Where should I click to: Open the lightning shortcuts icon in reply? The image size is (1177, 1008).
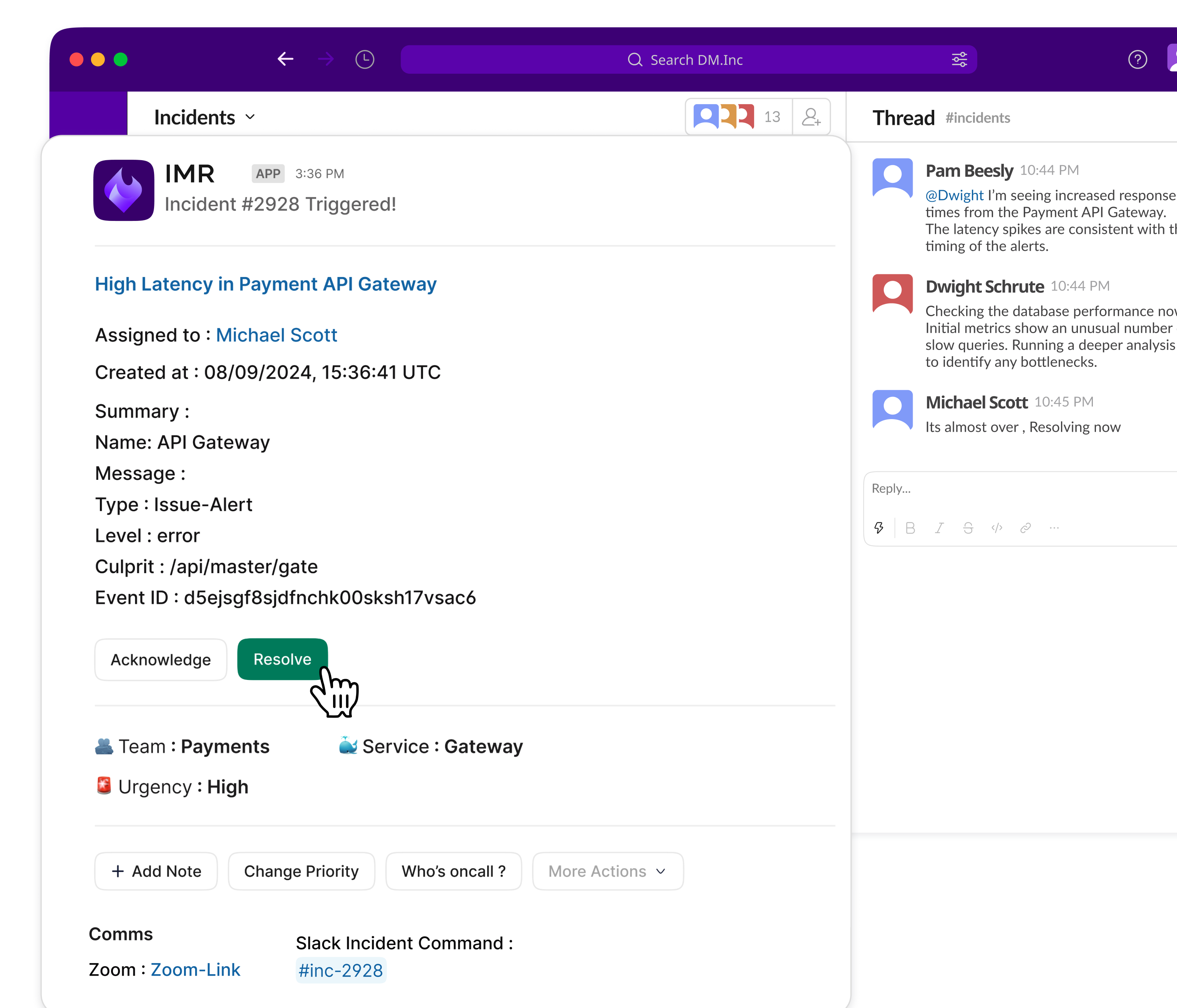point(879,528)
